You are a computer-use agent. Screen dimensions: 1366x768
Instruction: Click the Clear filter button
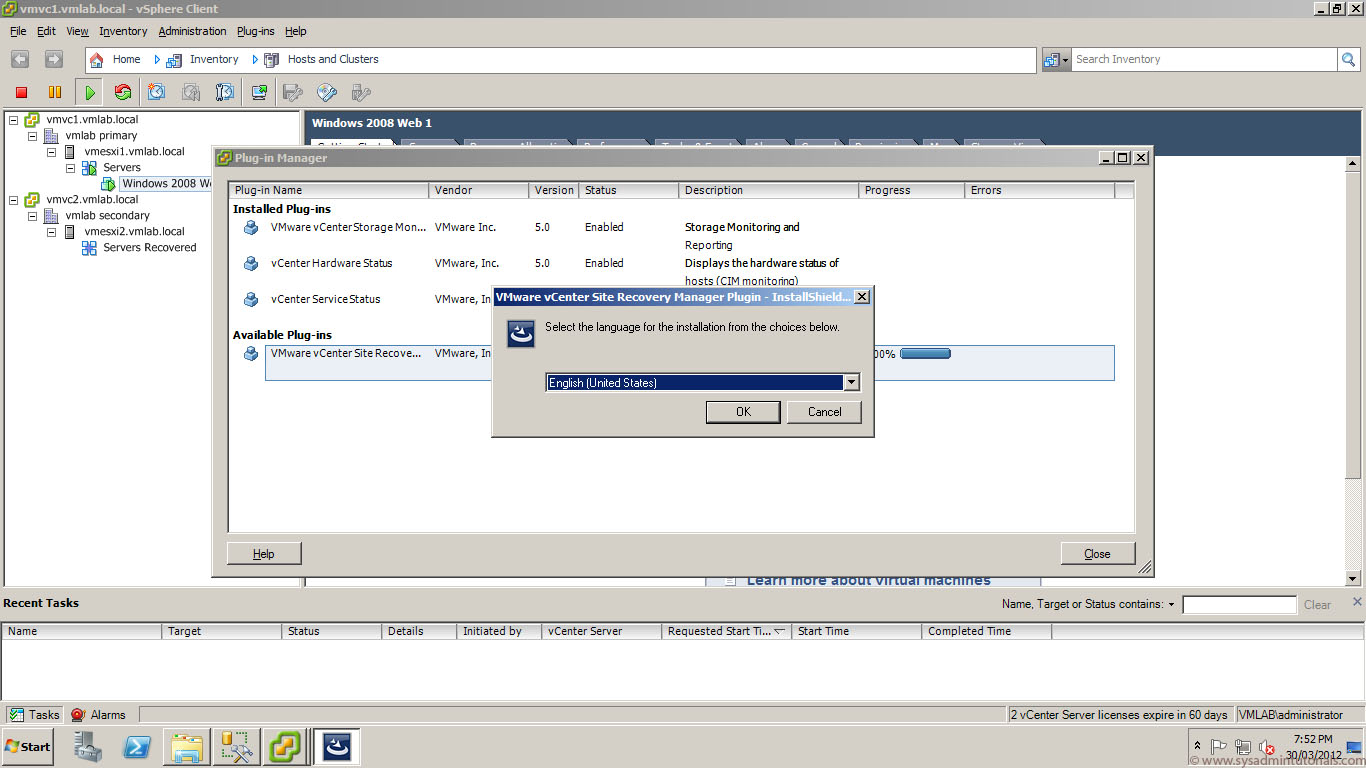(1318, 605)
